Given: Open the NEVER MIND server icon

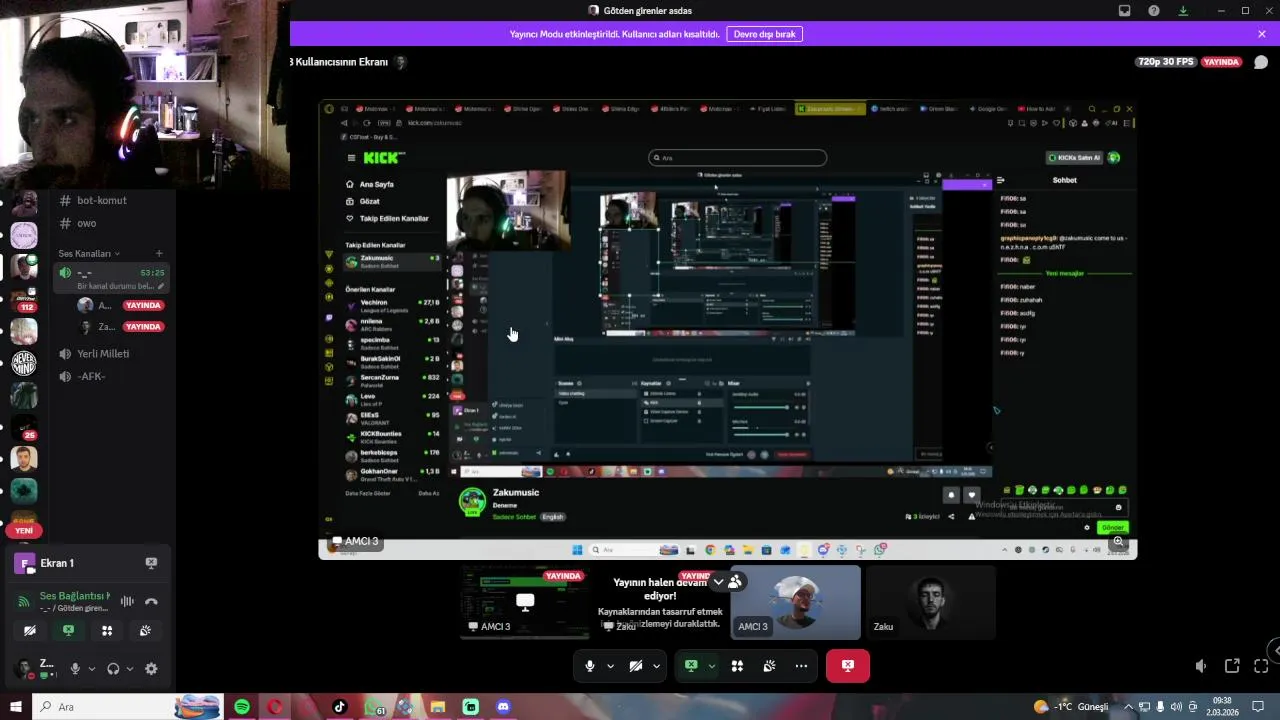Looking at the screenshot, I should point(24,363).
